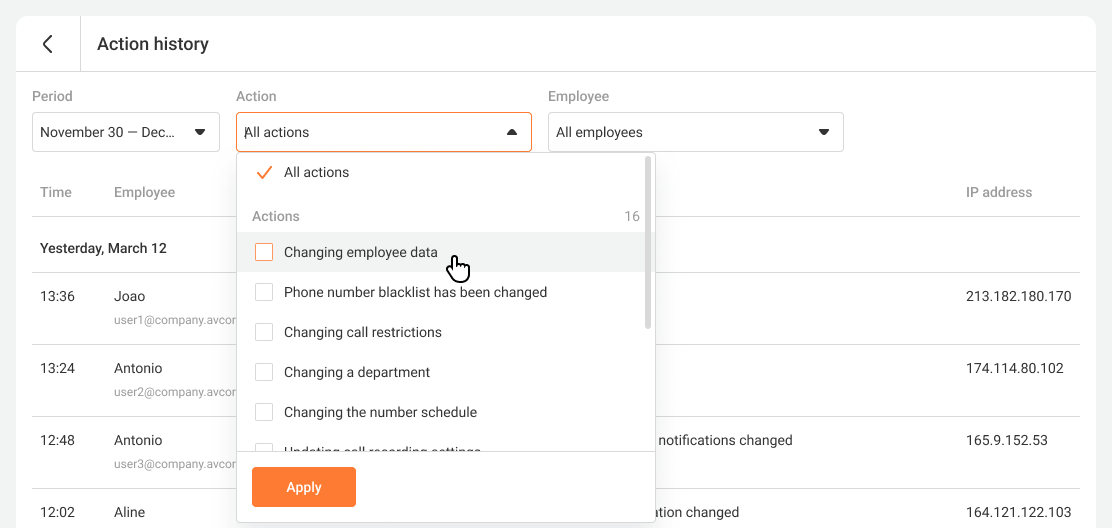Click the orange Apply button

tap(304, 487)
